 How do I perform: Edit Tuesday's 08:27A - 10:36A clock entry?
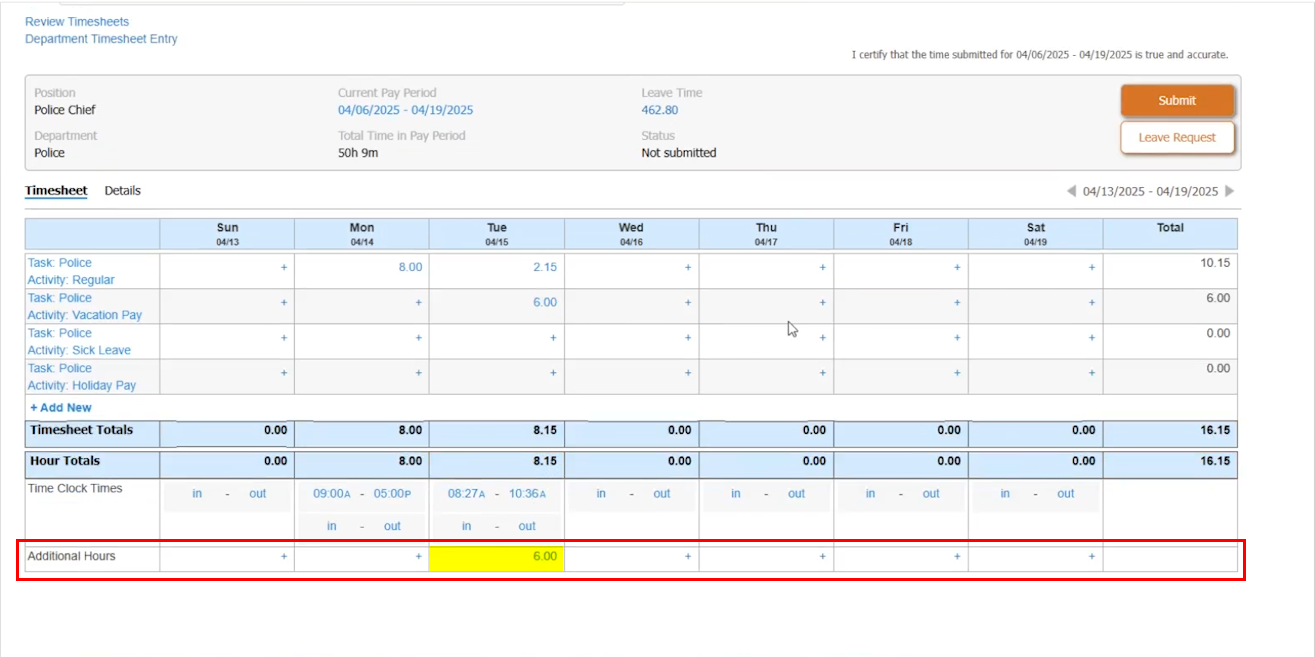pyautogui.click(x=496, y=494)
